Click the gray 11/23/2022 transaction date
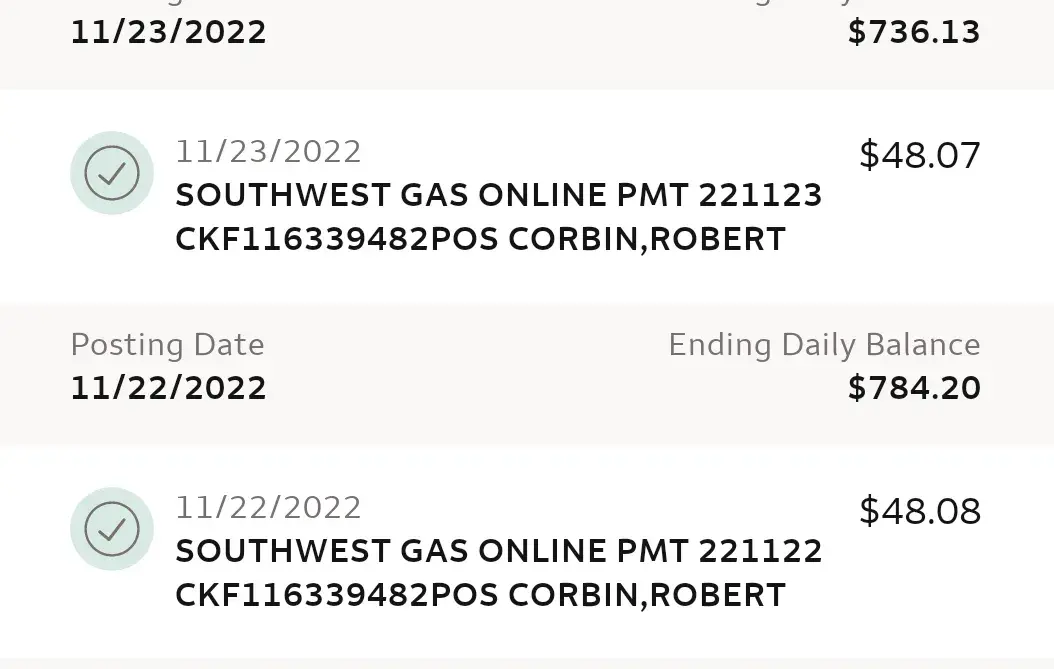The height and width of the screenshot is (669, 1054). coord(268,152)
